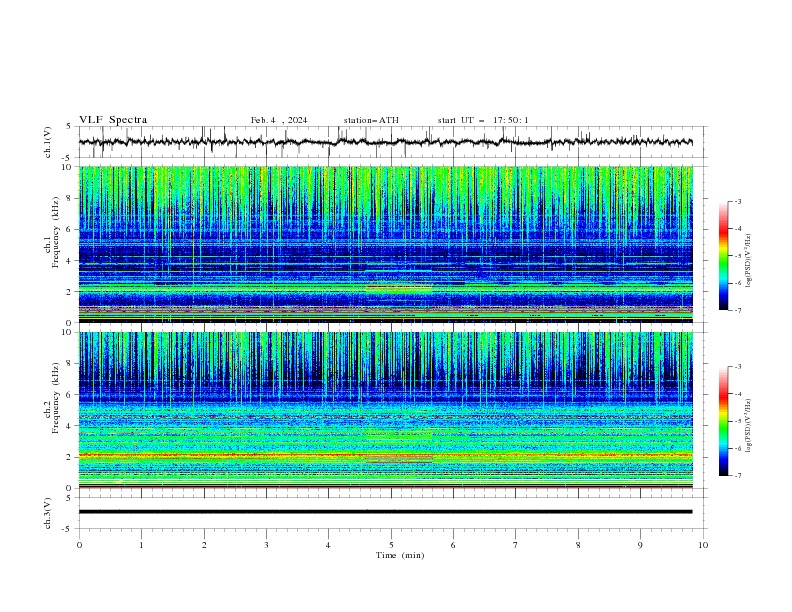Screen dimensions: 792x612
Task: Click the ch.1 'Frequency (kHz)' axis label
Action: click(x=56, y=232)
